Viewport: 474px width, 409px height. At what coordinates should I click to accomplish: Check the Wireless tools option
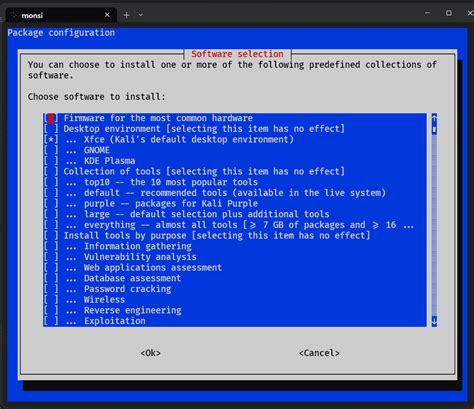(51, 299)
